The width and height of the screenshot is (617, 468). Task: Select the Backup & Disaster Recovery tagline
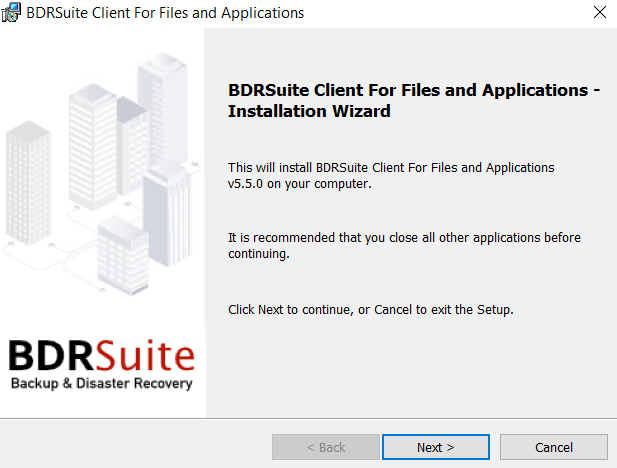coord(102,383)
